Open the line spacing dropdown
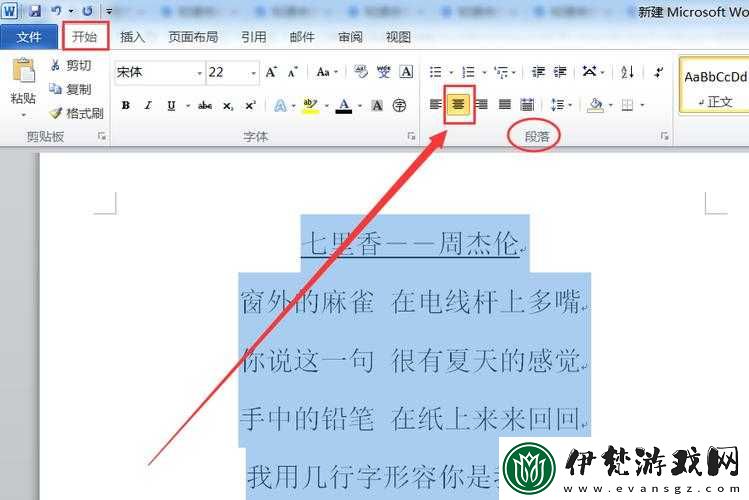749x500 pixels. point(561,104)
